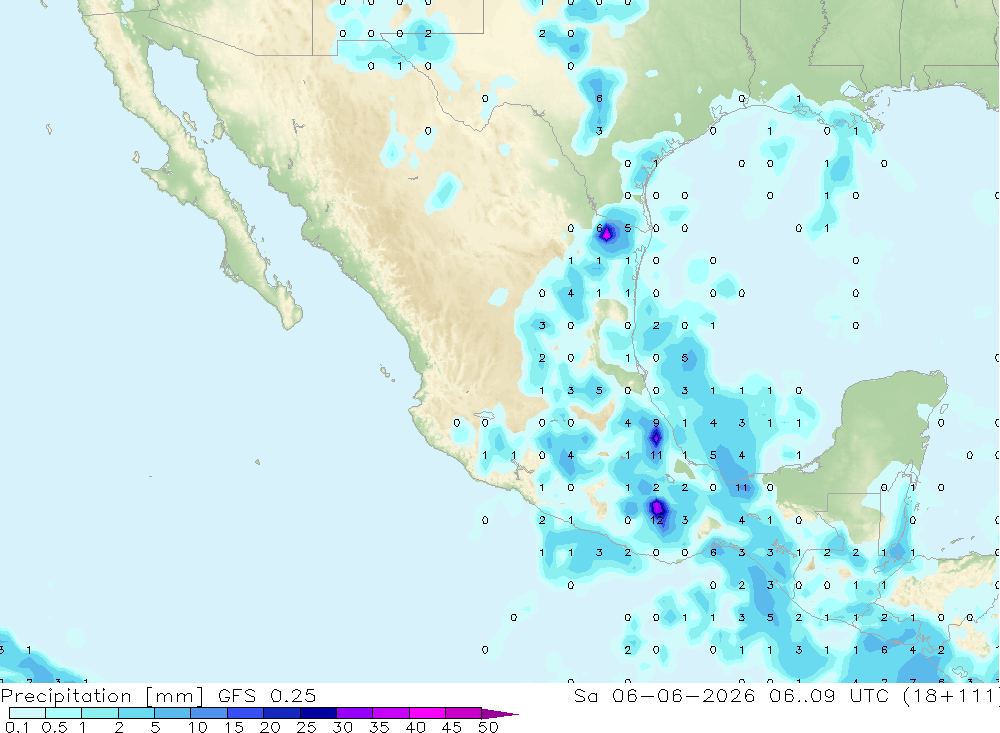This screenshot has width=1000, height=733.
Task: Click the arrow tip beyond 50 mm
Action: click(500, 714)
